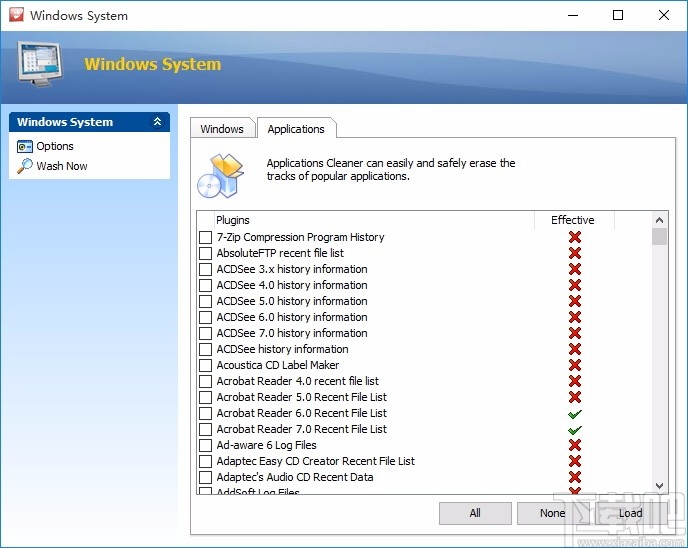
Task: Click plugin list scrollbar up arrow
Action: pyautogui.click(x=659, y=220)
